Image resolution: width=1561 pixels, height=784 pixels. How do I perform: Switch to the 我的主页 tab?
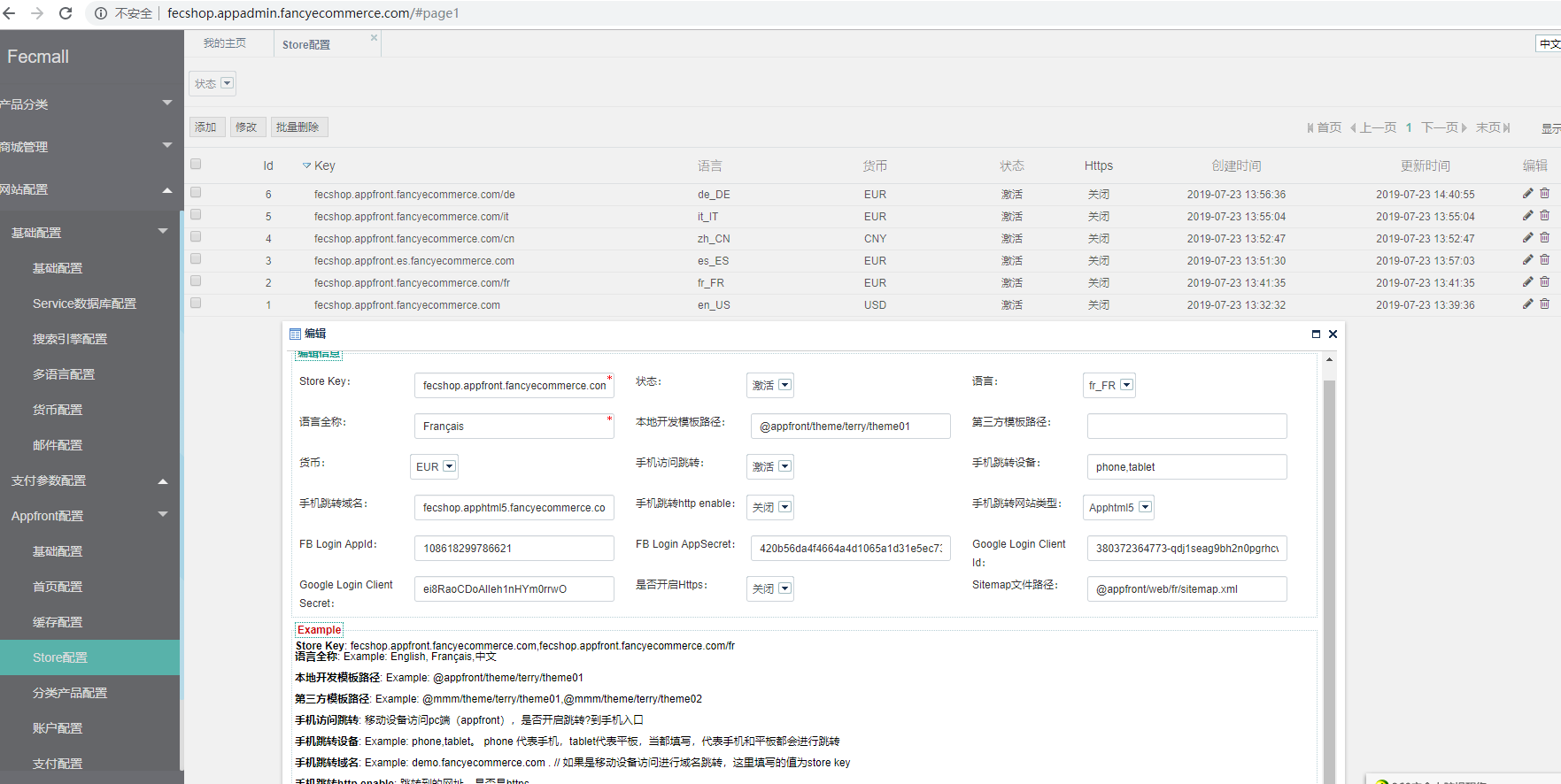225,43
